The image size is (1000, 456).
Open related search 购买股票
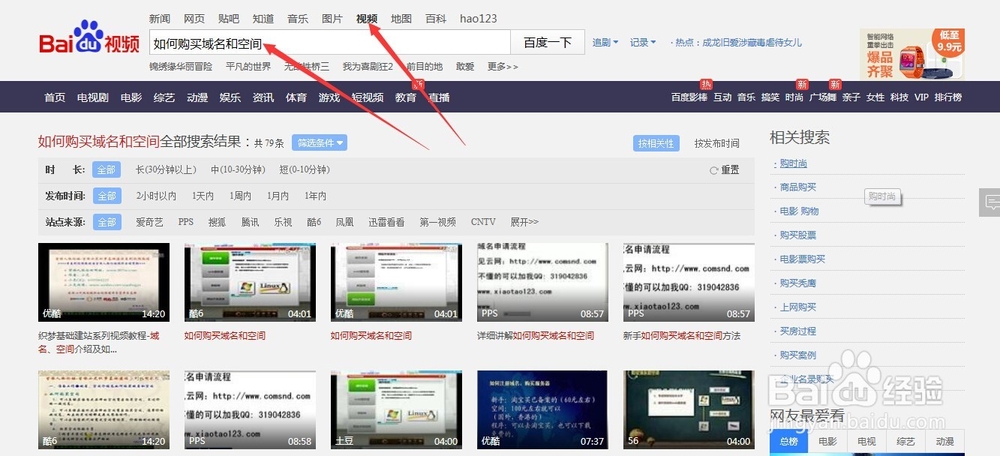pos(798,235)
